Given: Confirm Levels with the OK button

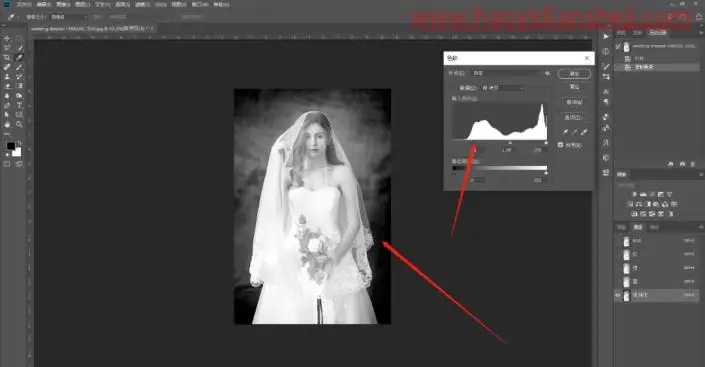Looking at the screenshot, I should pyautogui.click(x=574, y=74).
